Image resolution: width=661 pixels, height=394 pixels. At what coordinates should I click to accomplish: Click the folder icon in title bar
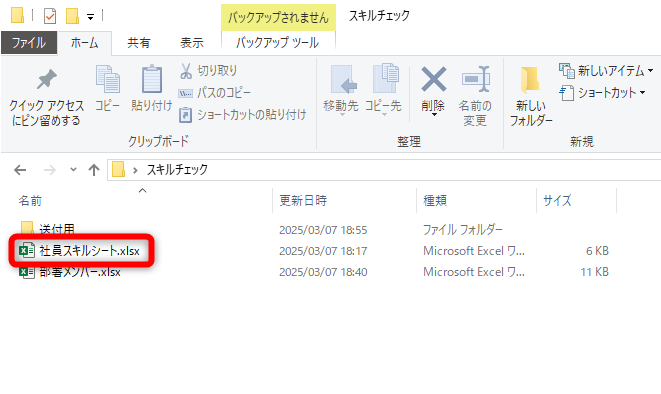click(x=17, y=15)
